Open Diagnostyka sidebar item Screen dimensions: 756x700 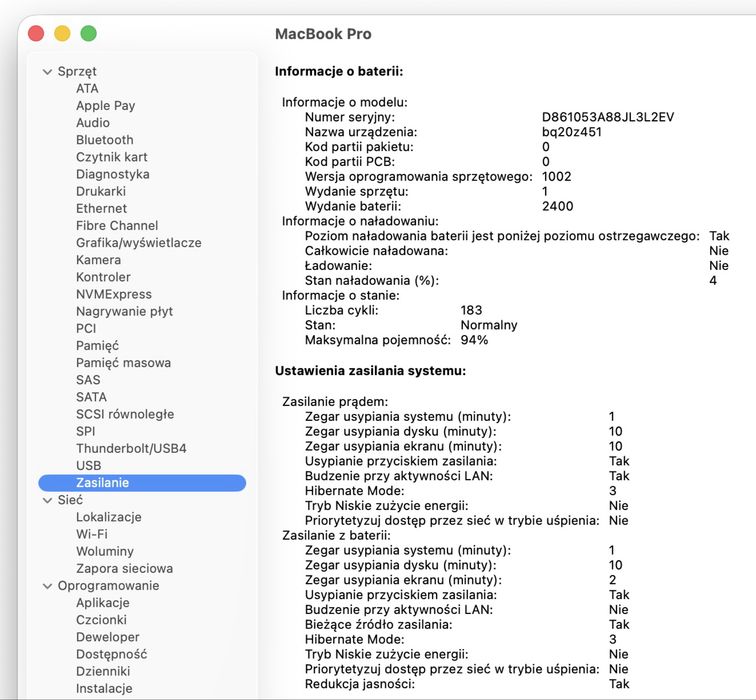(x=112, y=174)
